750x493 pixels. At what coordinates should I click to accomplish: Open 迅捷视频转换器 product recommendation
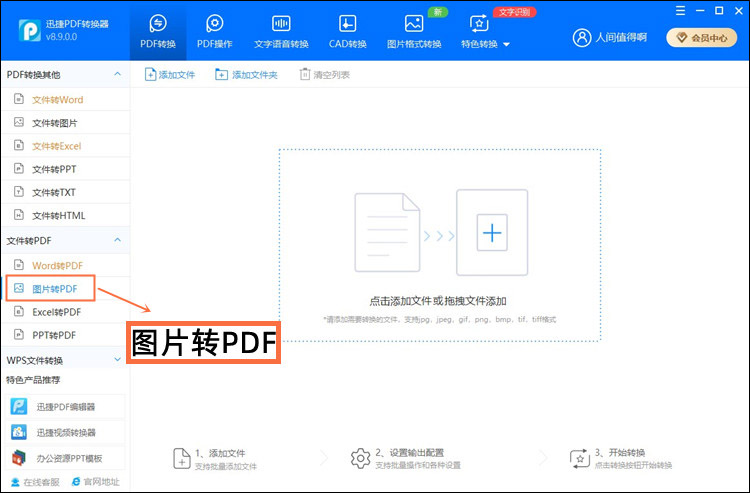pos(66,433)
